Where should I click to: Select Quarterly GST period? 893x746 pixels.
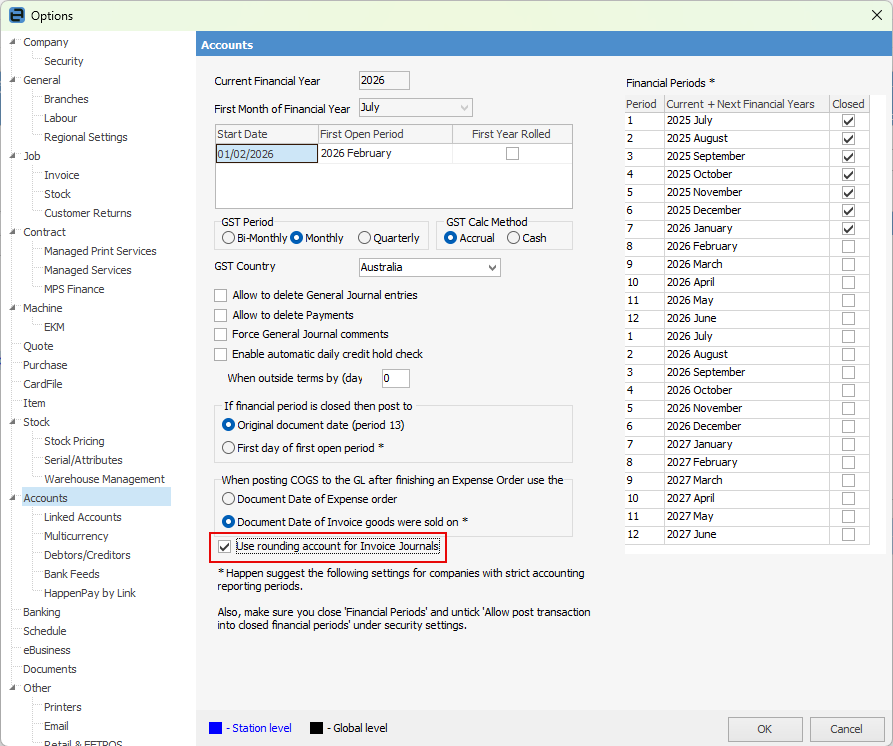pyautogui.click(x=364, y=238)
